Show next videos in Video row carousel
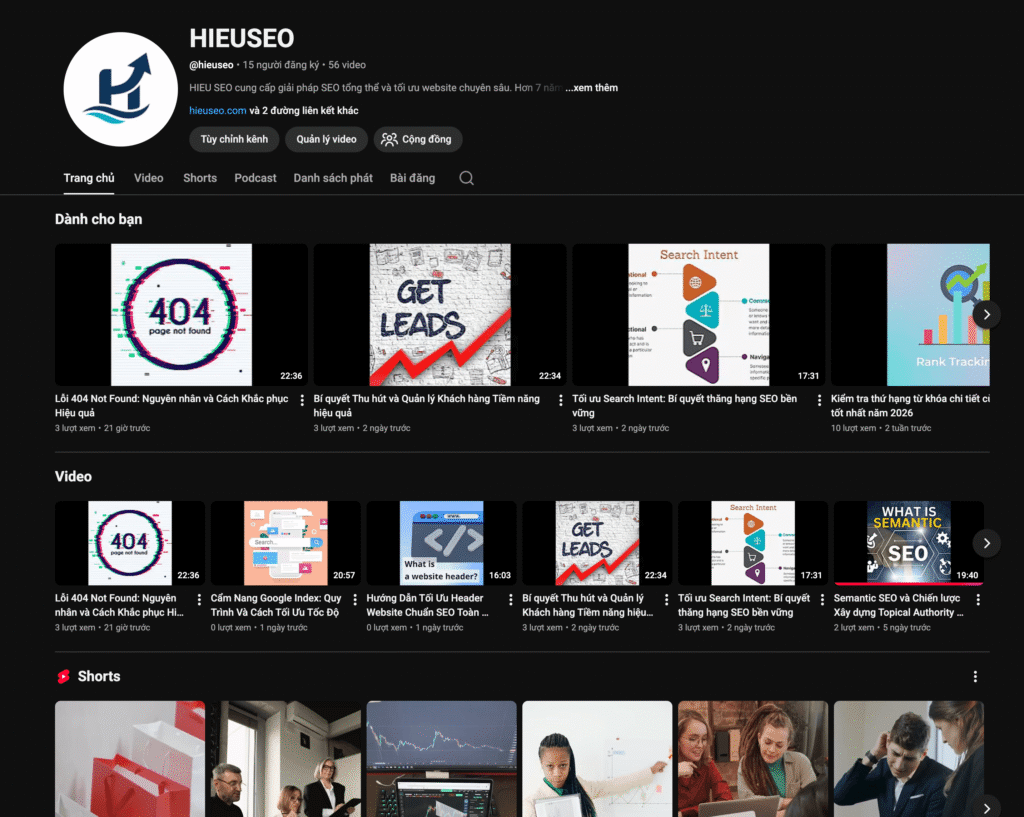Image resolution: width=1024 pixels, height=817 pixels. 987,543
